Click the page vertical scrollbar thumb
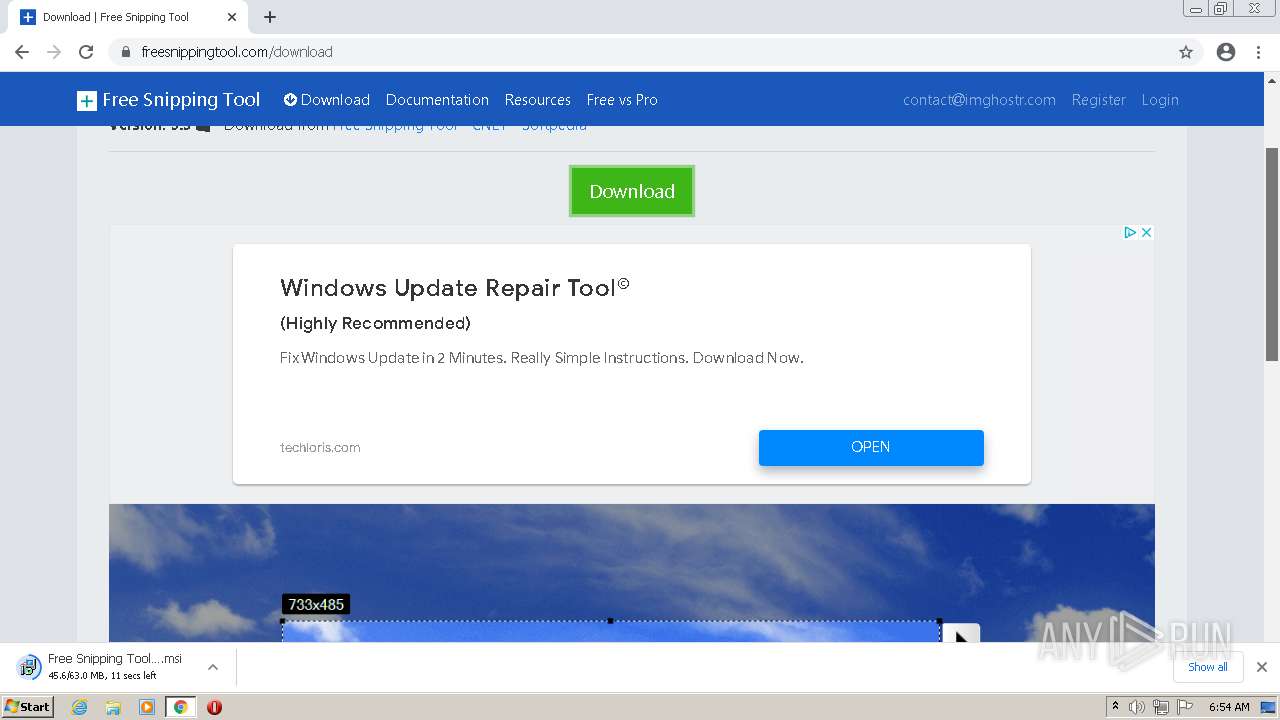This screenshot has width=1280, height=720. point(1272,254)
